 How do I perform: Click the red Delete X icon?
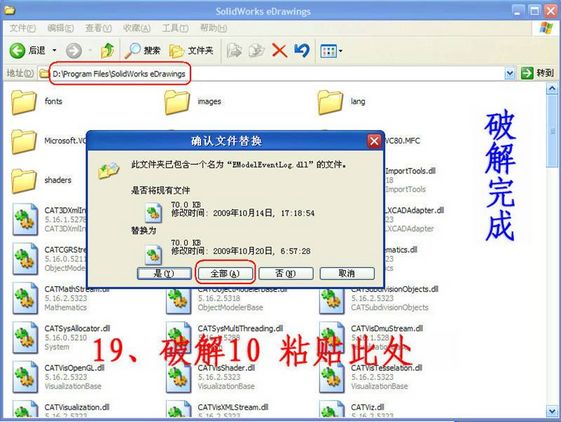pos(279,50)
